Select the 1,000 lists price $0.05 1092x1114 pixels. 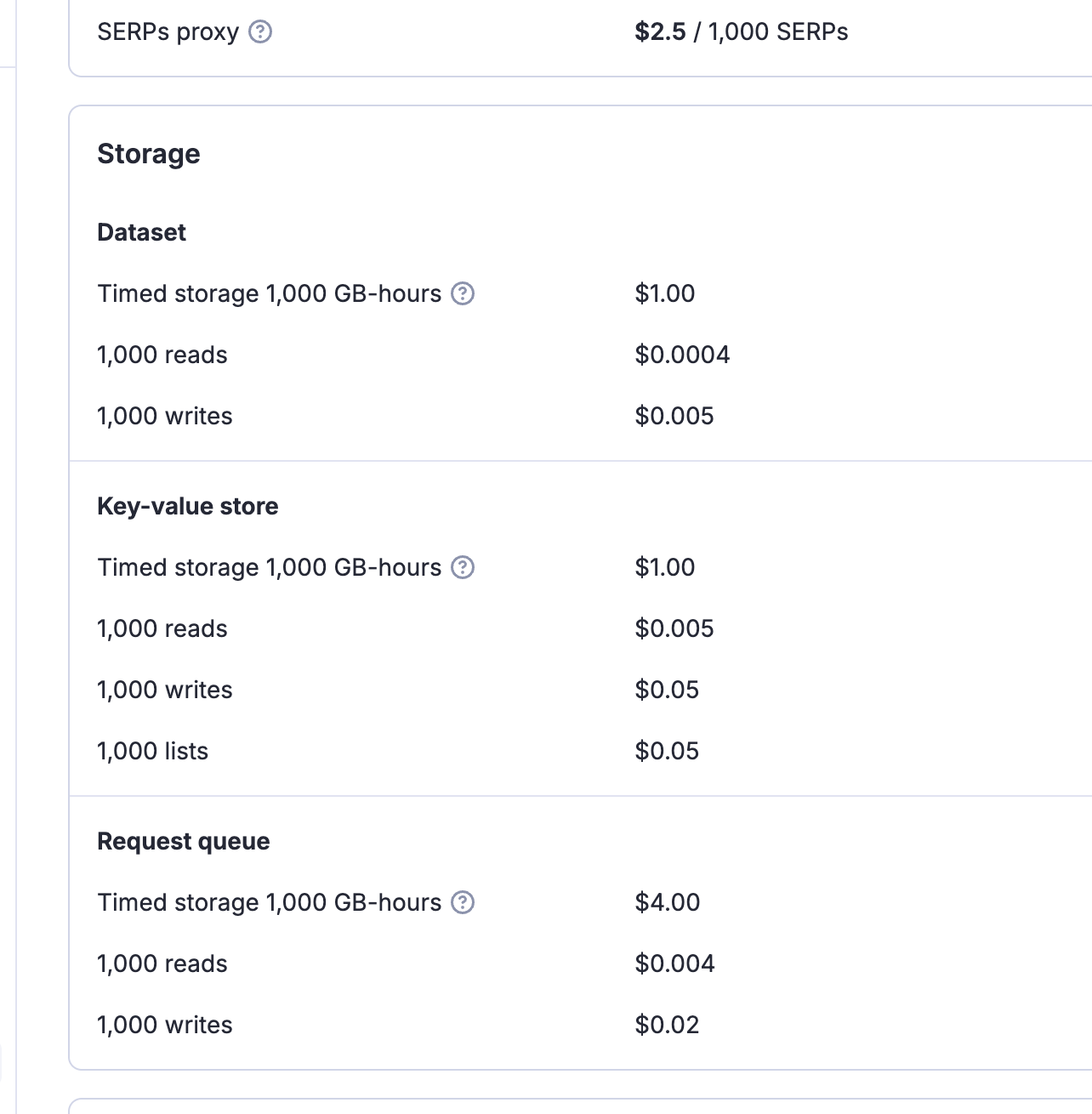point(667,751)
